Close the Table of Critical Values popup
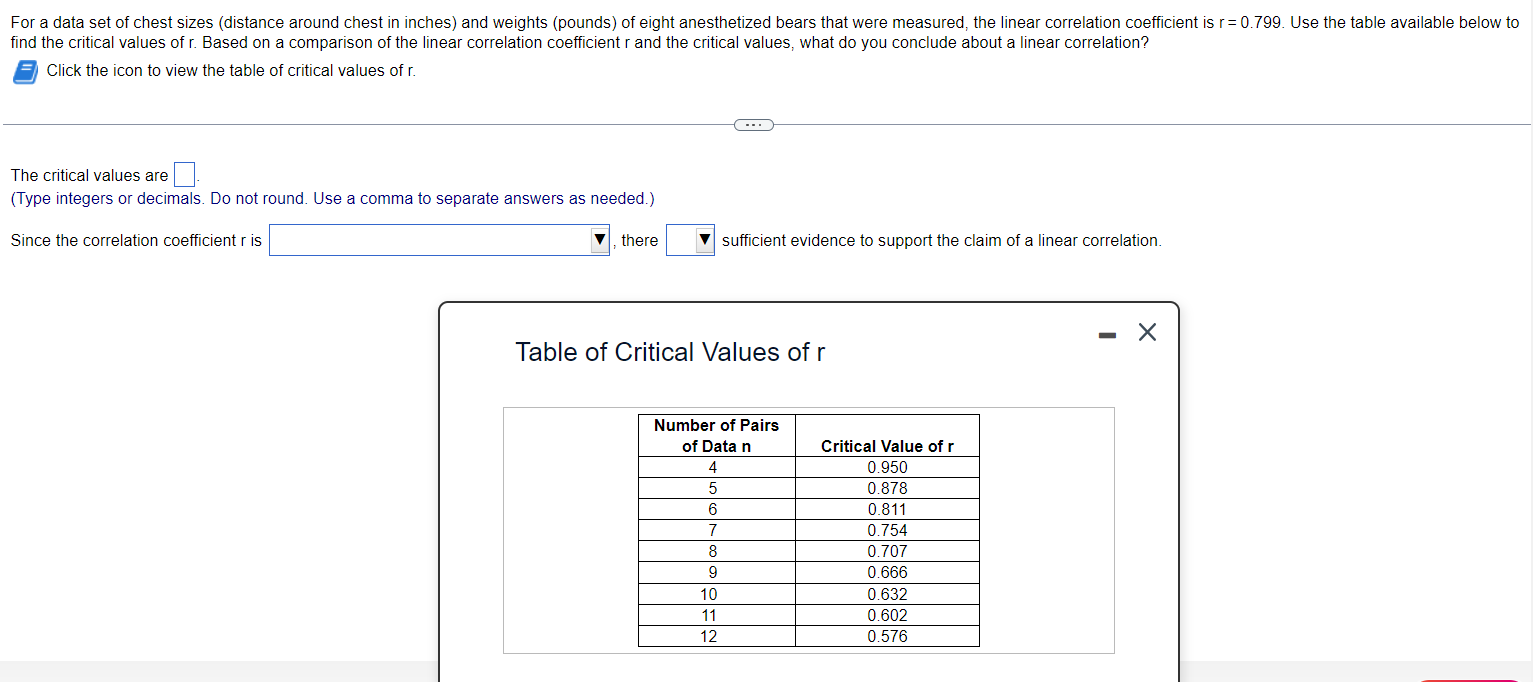Viewport: 1533px width, 682px height. click(1146, 332)
